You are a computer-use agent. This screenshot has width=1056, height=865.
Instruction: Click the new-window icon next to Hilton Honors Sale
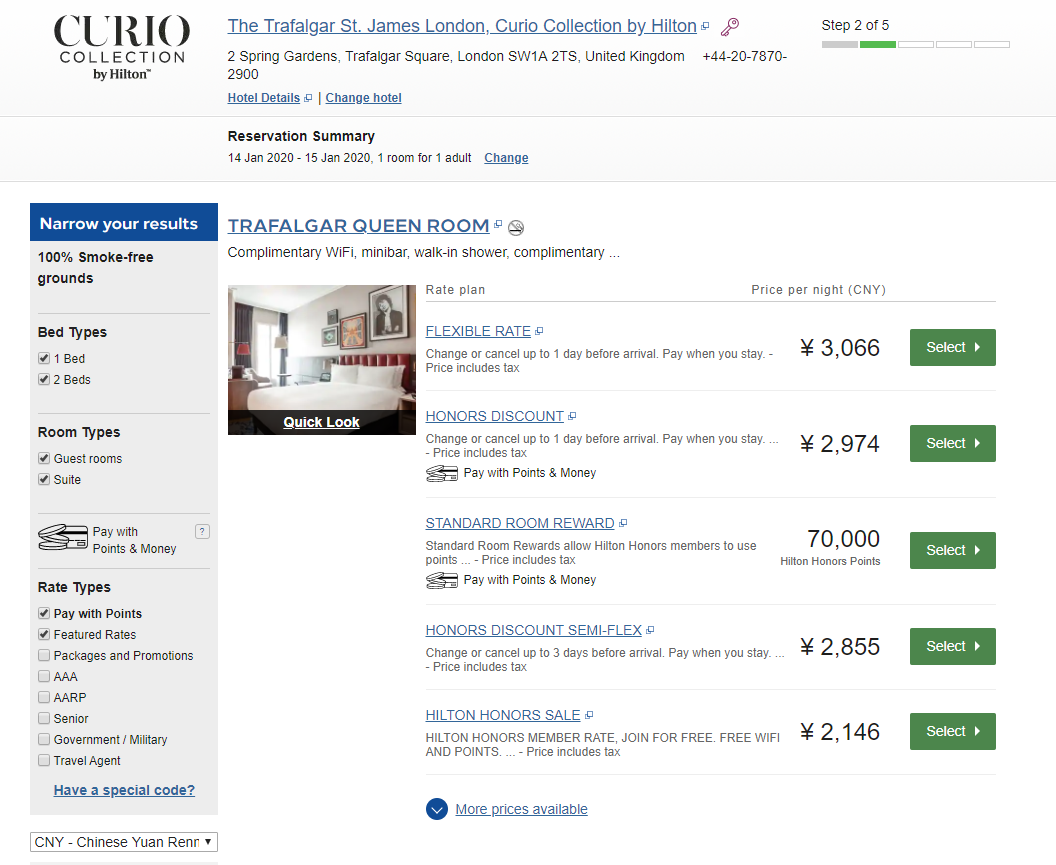pyautogui.click(x=589, y=715)
